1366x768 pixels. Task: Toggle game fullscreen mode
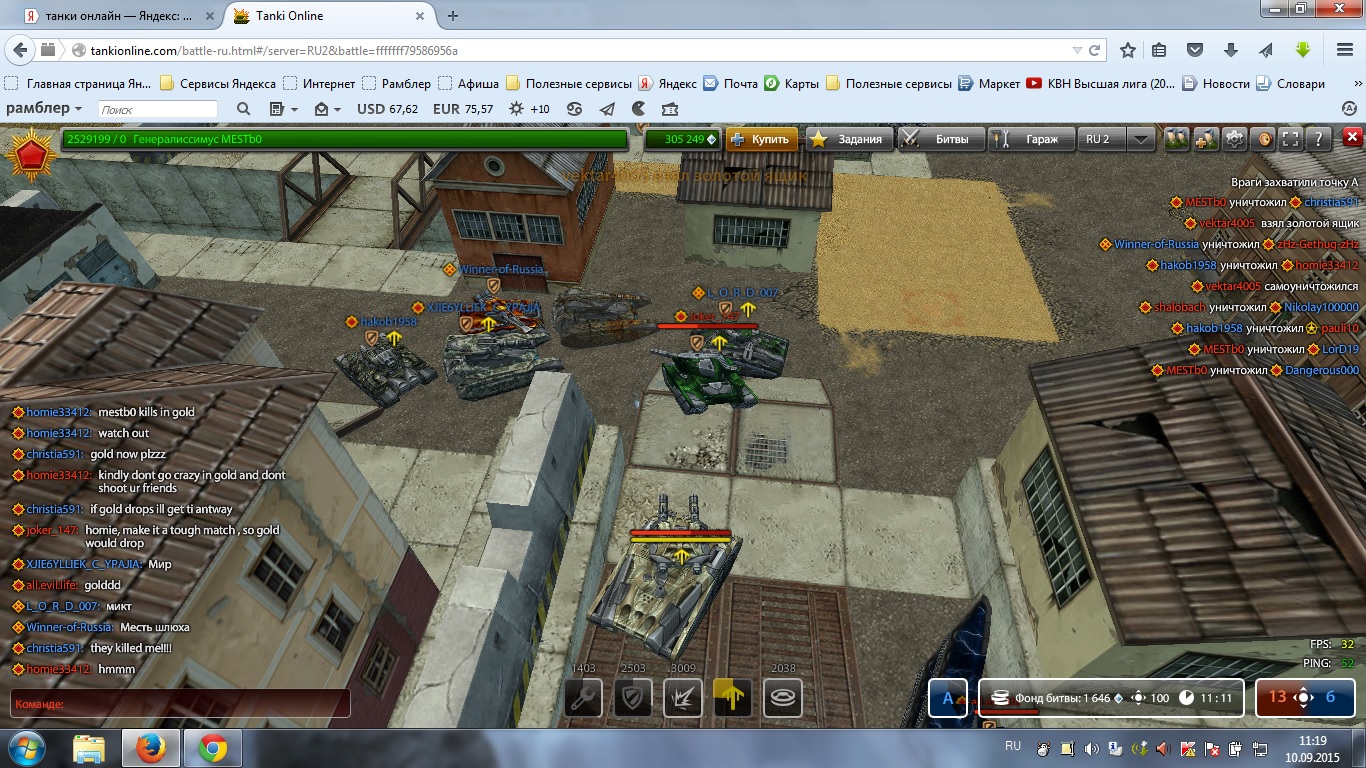point(1291,139)
